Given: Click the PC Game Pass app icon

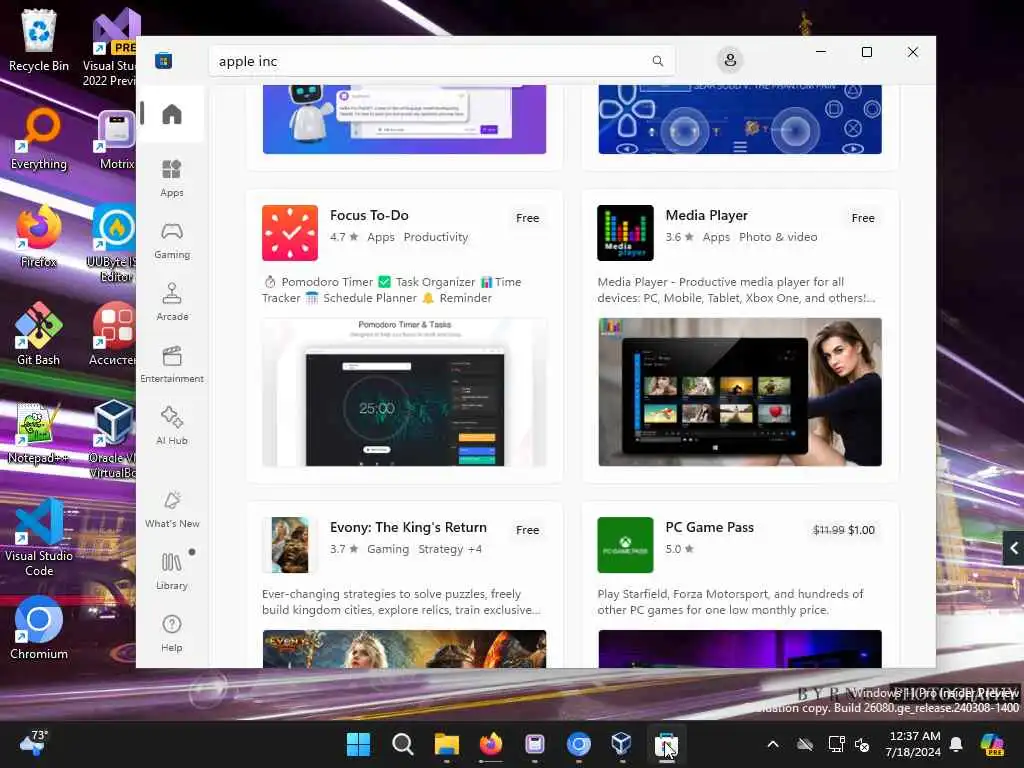Looking at the screenshot, I should click(625, 545).
